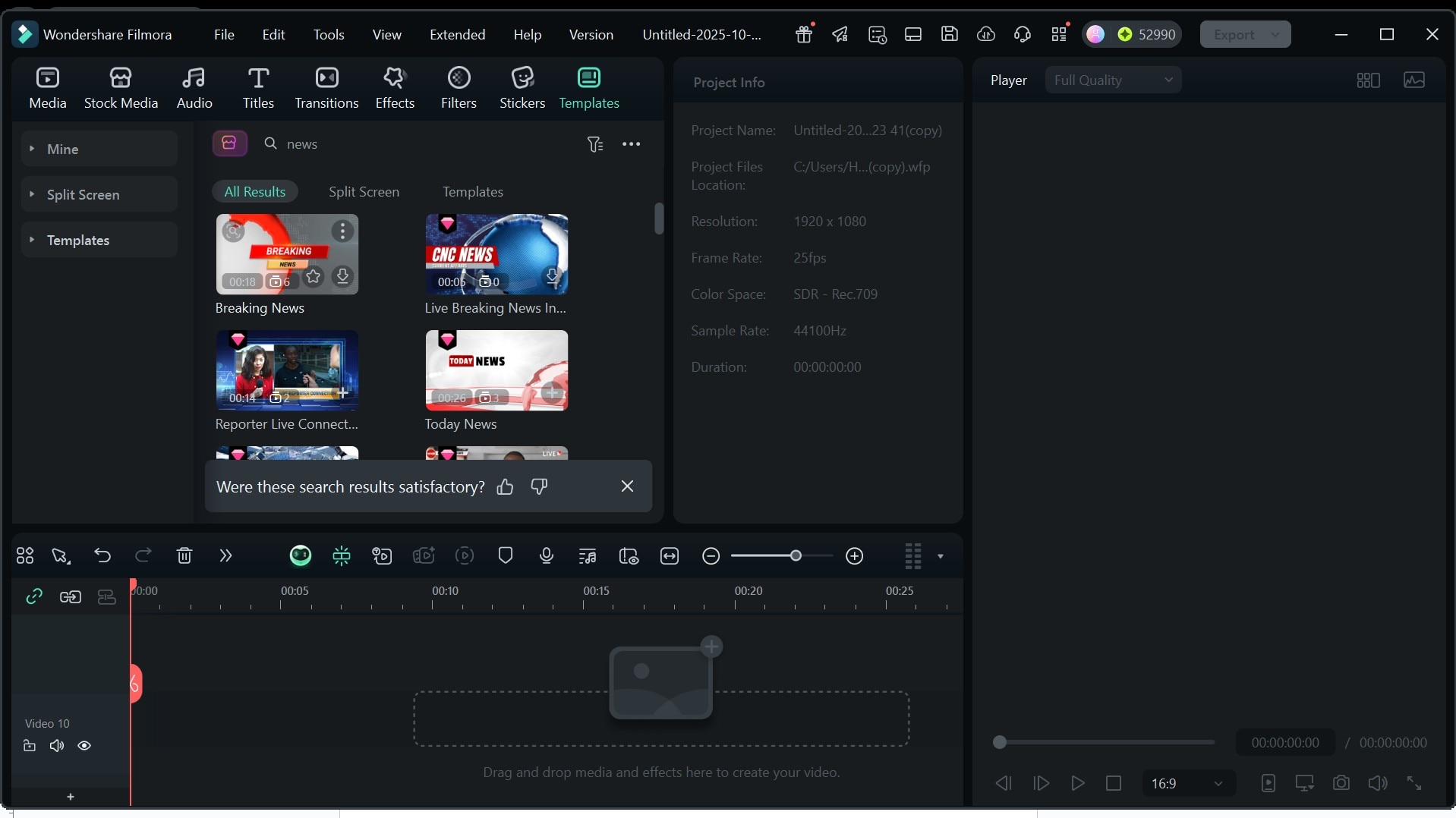Open the apps grid icon in title bar
This screenshot has width=1456, height=818.
pos(1059,34)
